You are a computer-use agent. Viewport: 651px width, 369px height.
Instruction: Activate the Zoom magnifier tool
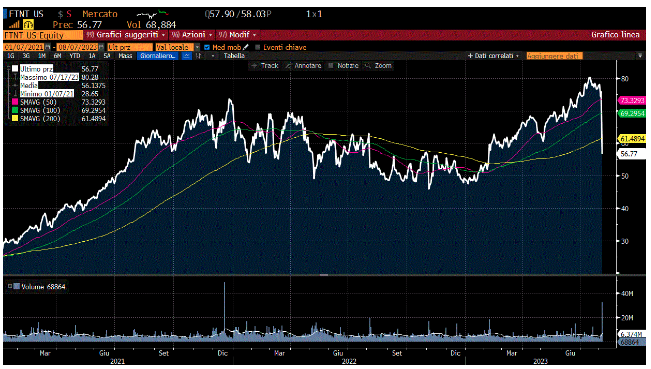378,66
